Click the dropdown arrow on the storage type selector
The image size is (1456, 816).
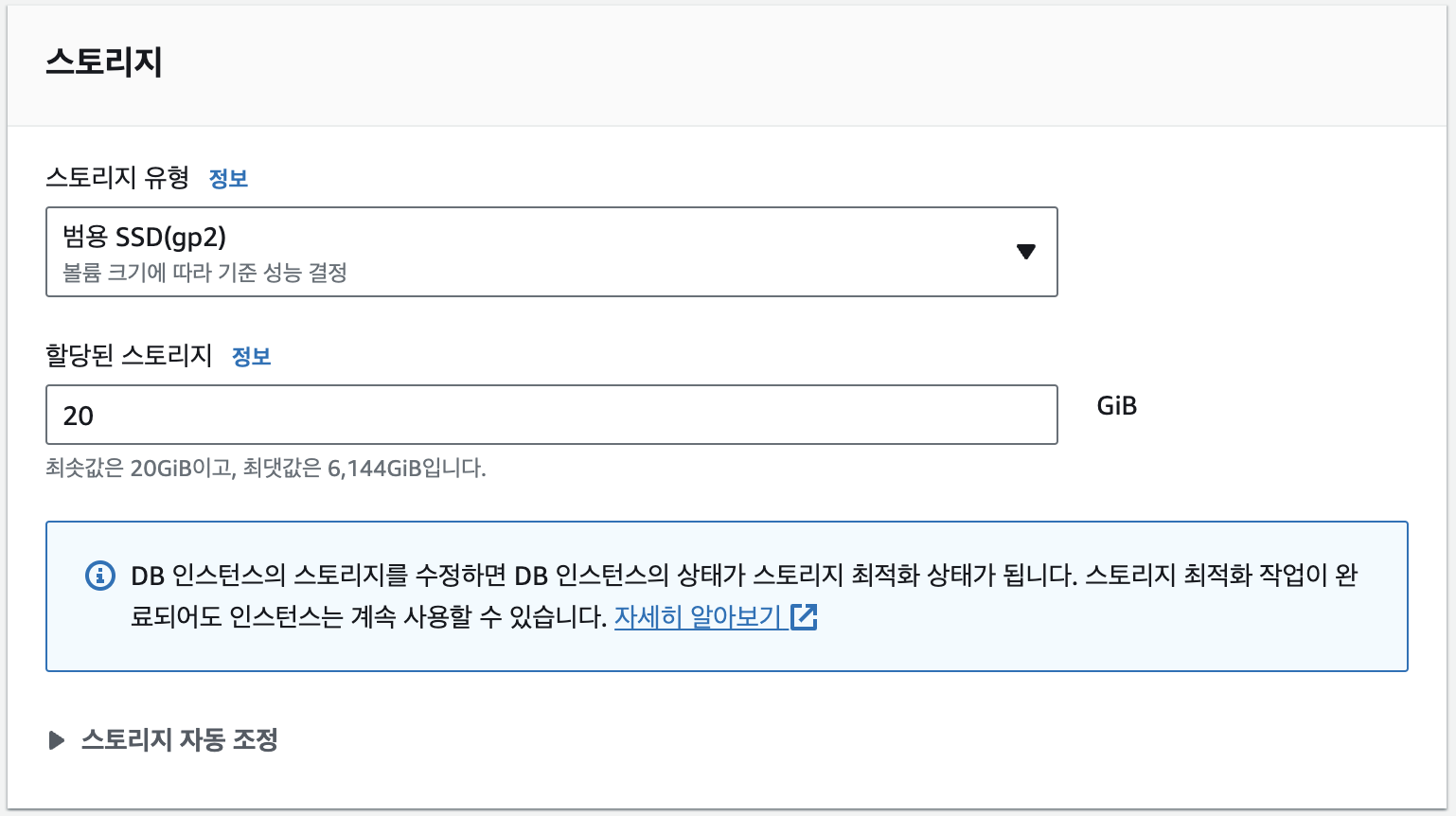click(1026, 252)
